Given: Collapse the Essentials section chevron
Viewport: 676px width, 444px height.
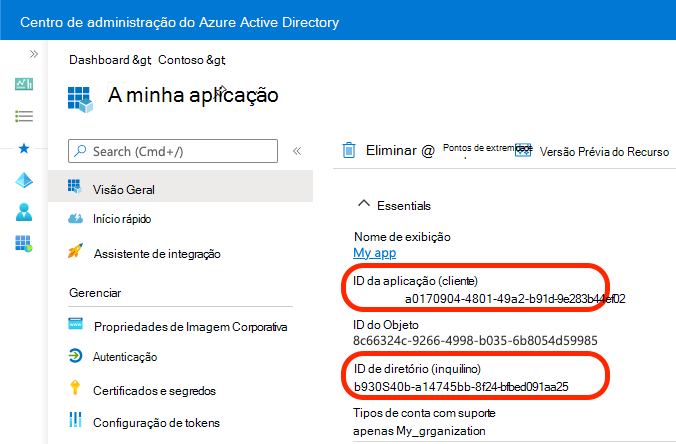Looking at the screenshot, I should point(364,203).
